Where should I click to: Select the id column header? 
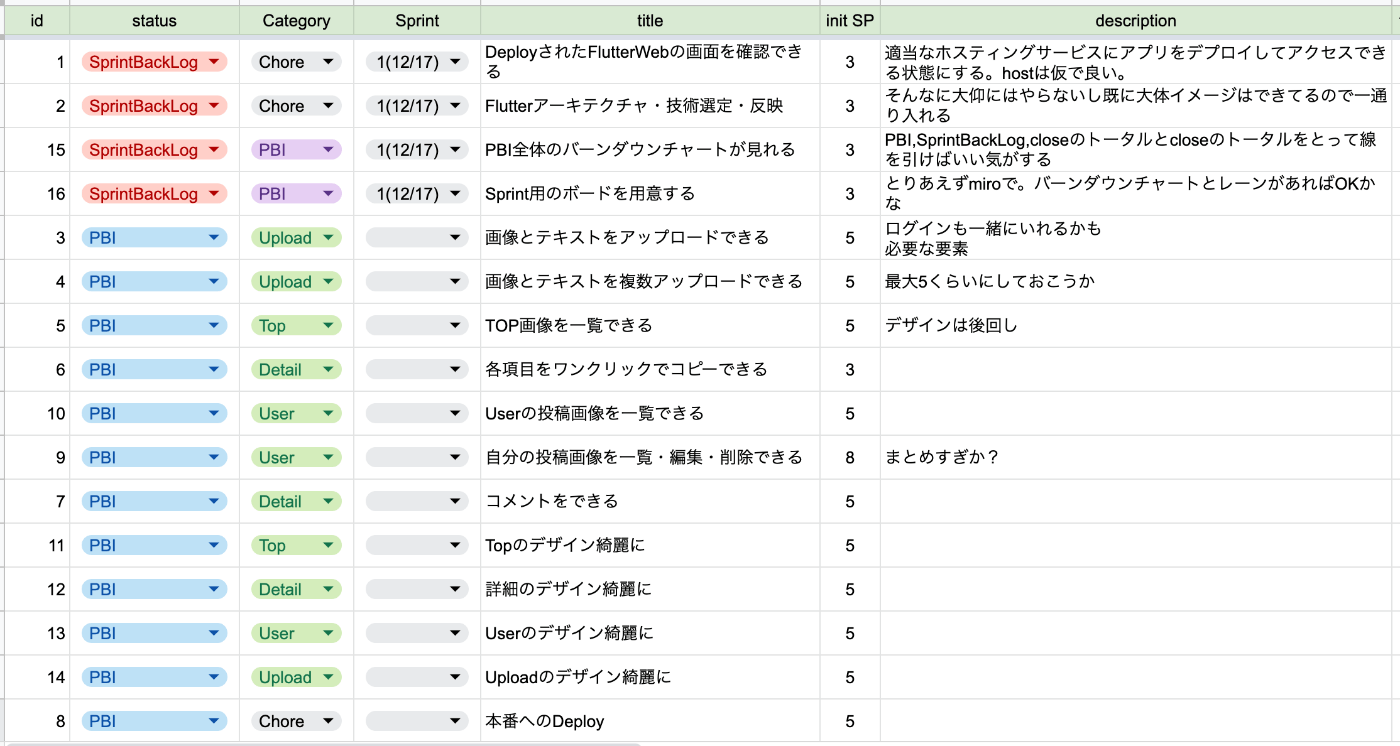tap(37, 20)
